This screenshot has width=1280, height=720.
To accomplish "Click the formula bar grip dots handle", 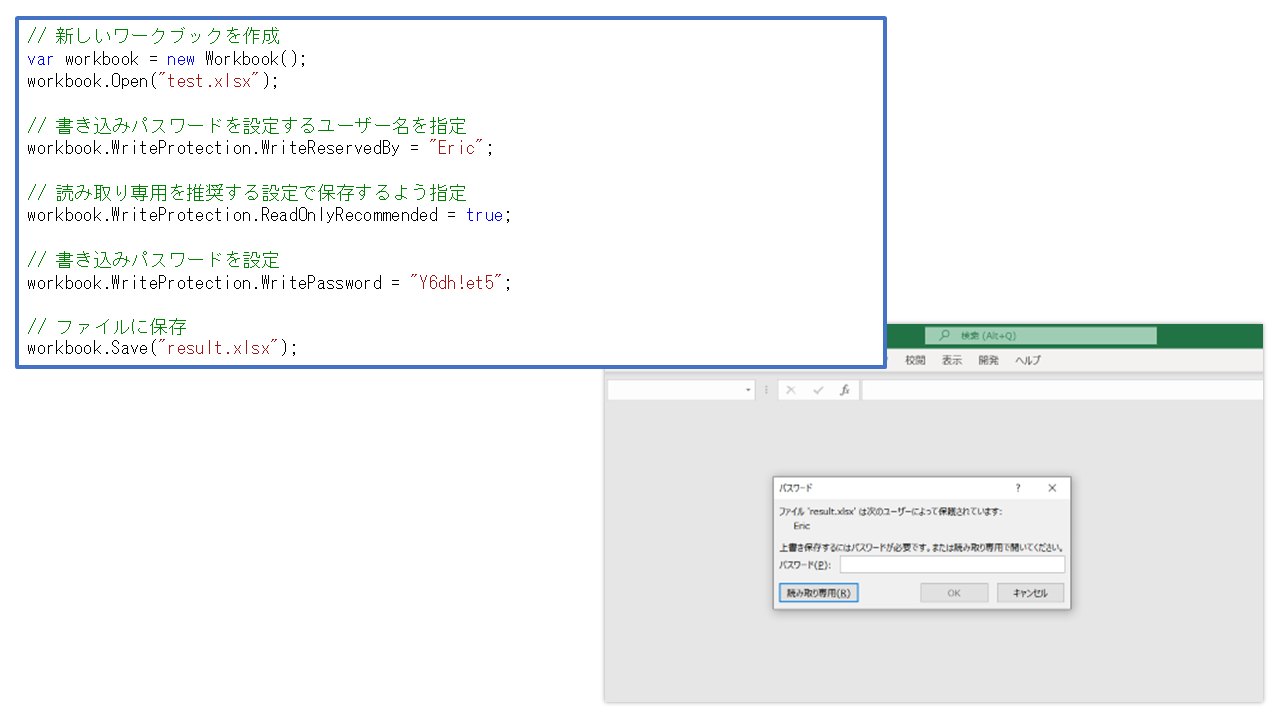I will [767, 390].
